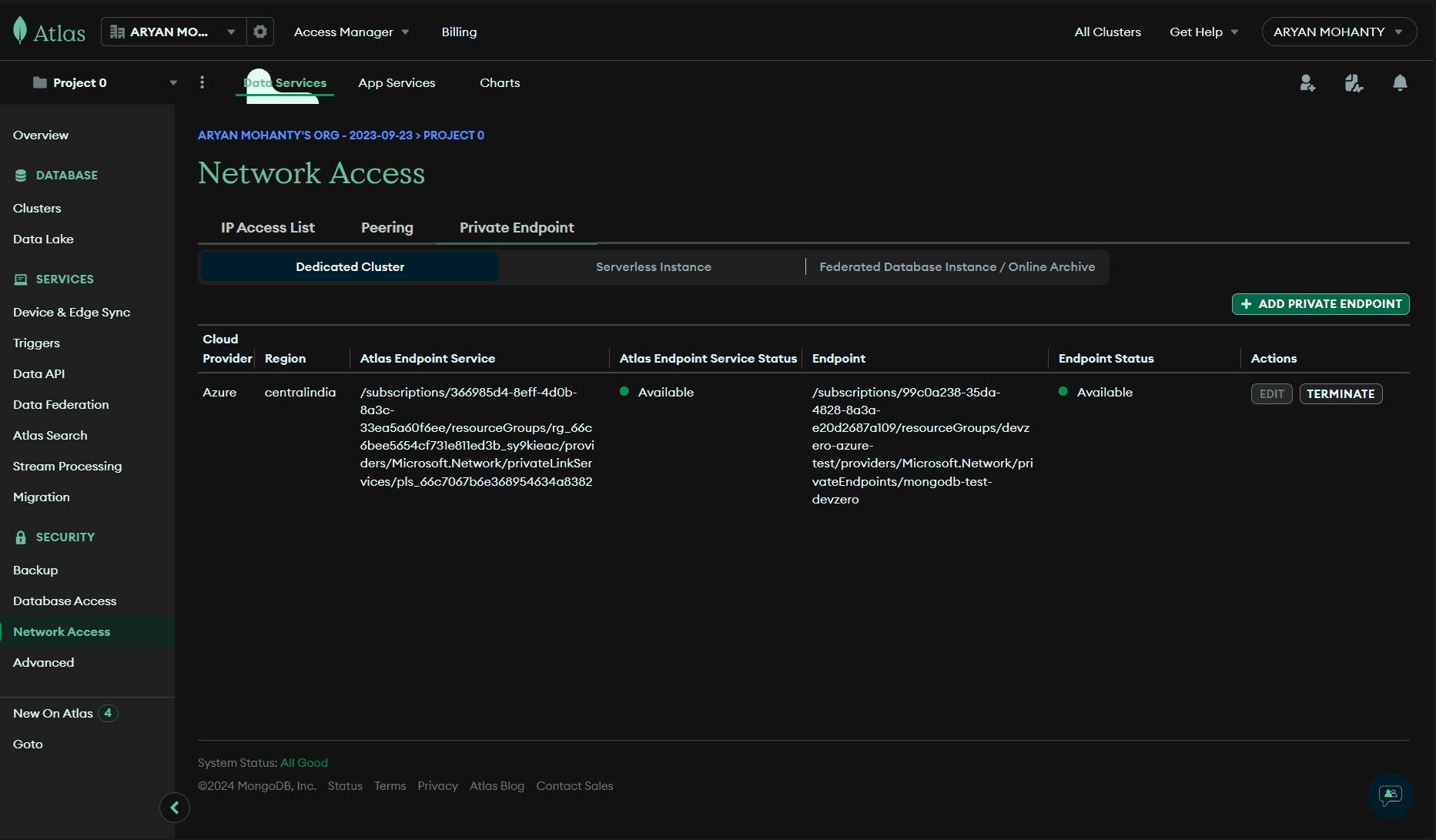
Task: Switch to the App Services tab
Action: point(397,82)
